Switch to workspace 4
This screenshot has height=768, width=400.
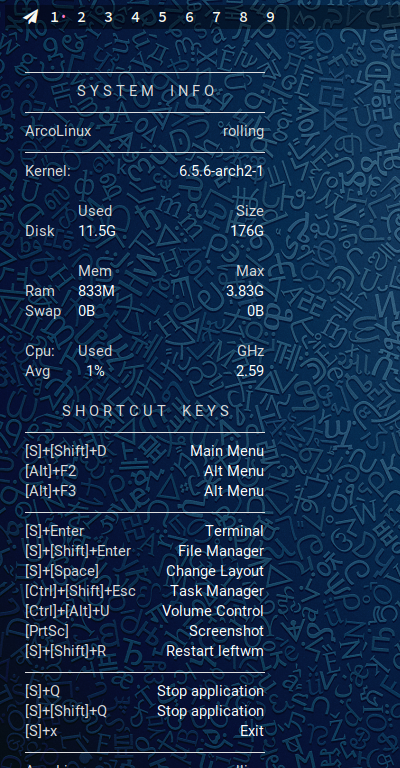[135, 18]
